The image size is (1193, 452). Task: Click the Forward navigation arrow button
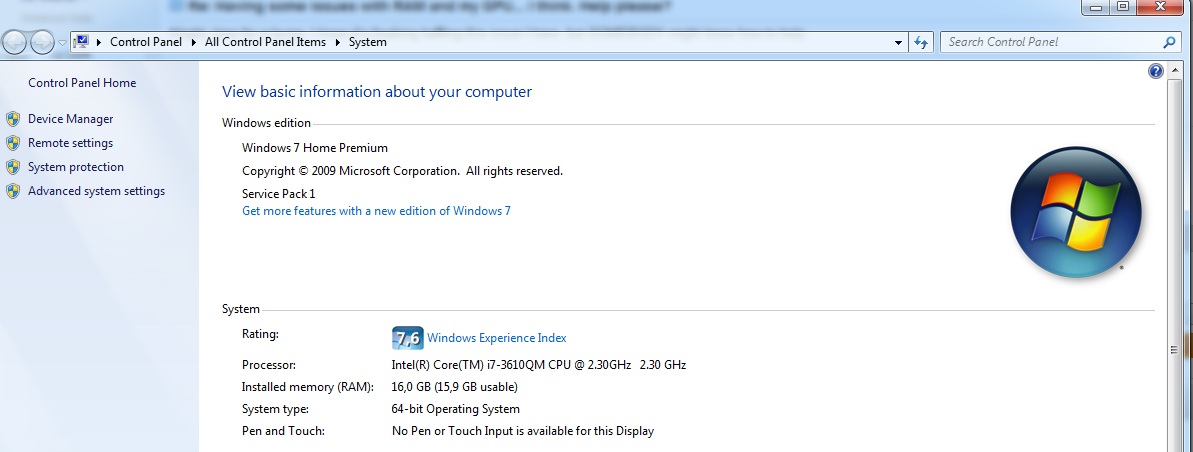point(42,42)
